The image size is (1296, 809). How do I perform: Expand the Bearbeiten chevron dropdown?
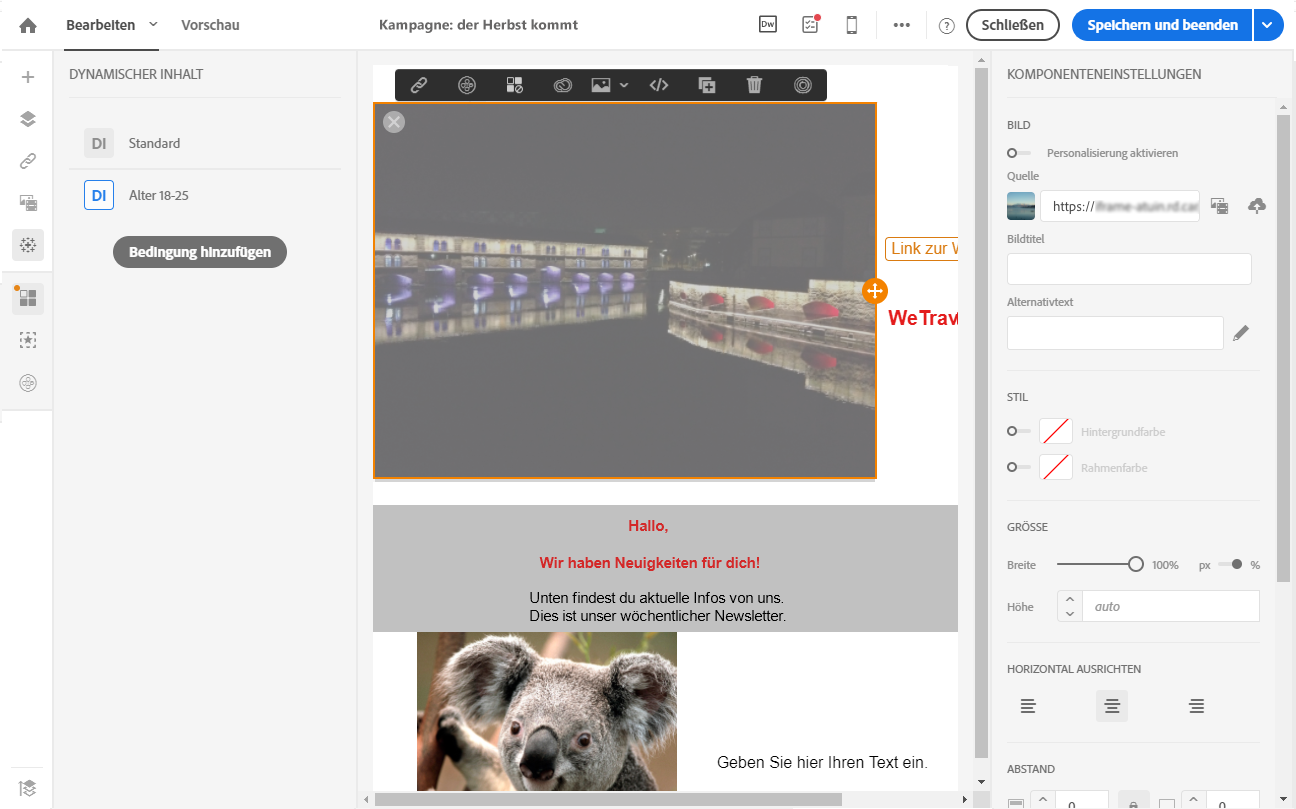coord(153,24)
